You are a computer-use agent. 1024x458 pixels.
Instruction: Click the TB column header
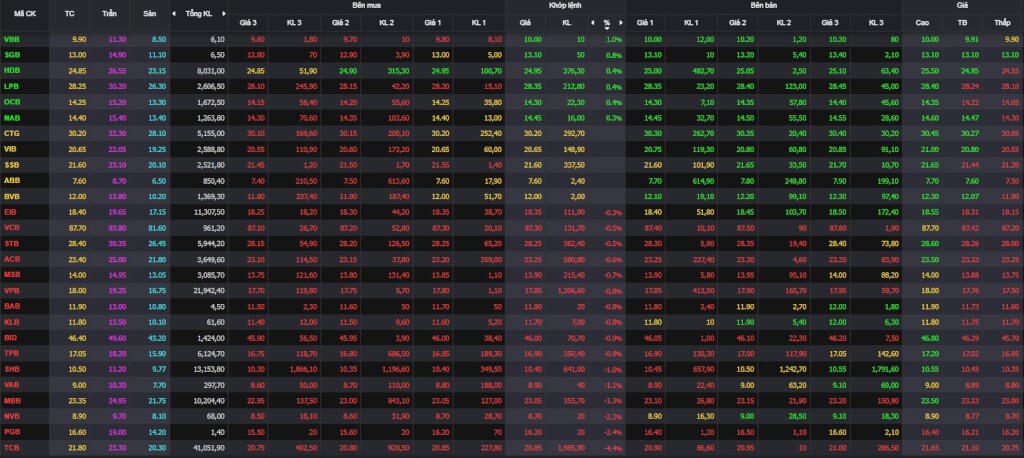[x=963, y=23]
